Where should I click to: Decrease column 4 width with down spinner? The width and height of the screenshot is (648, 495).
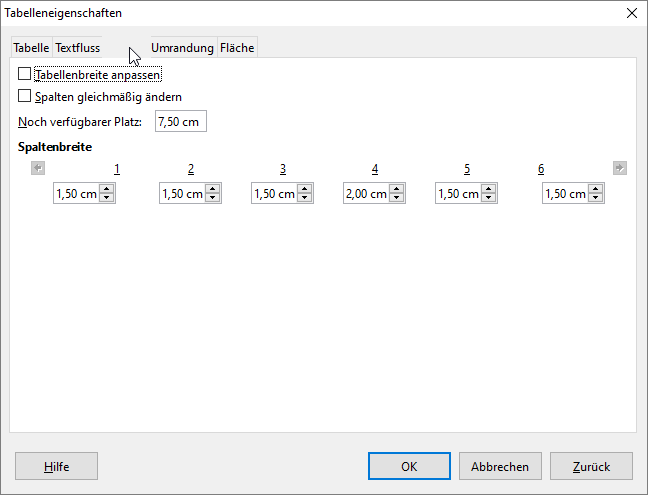point(397,198)
